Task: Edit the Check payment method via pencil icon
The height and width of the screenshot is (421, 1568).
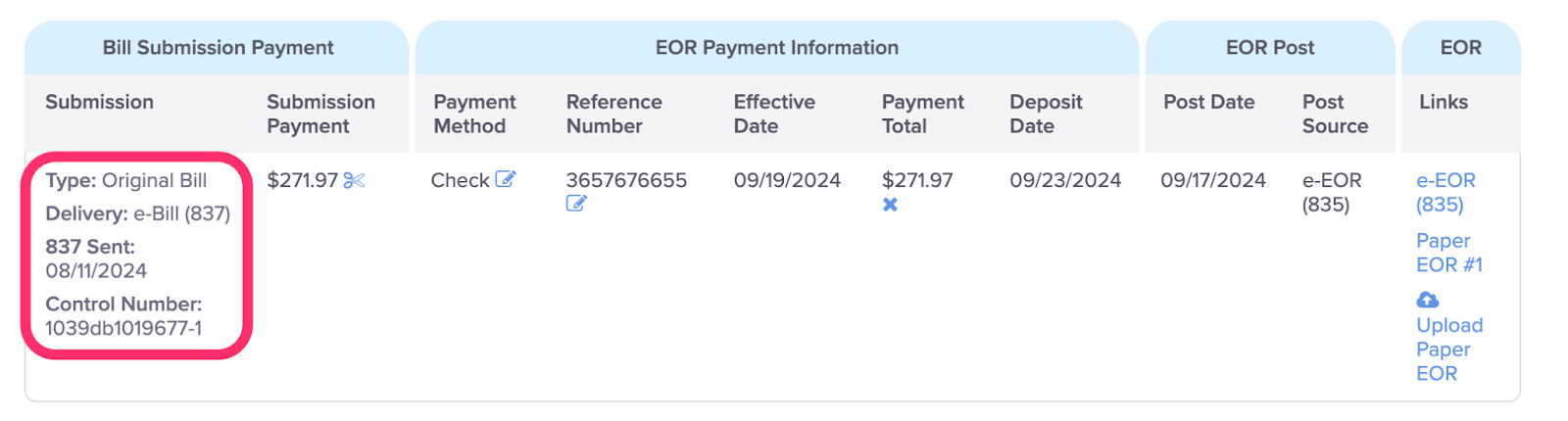Action: 505,179
